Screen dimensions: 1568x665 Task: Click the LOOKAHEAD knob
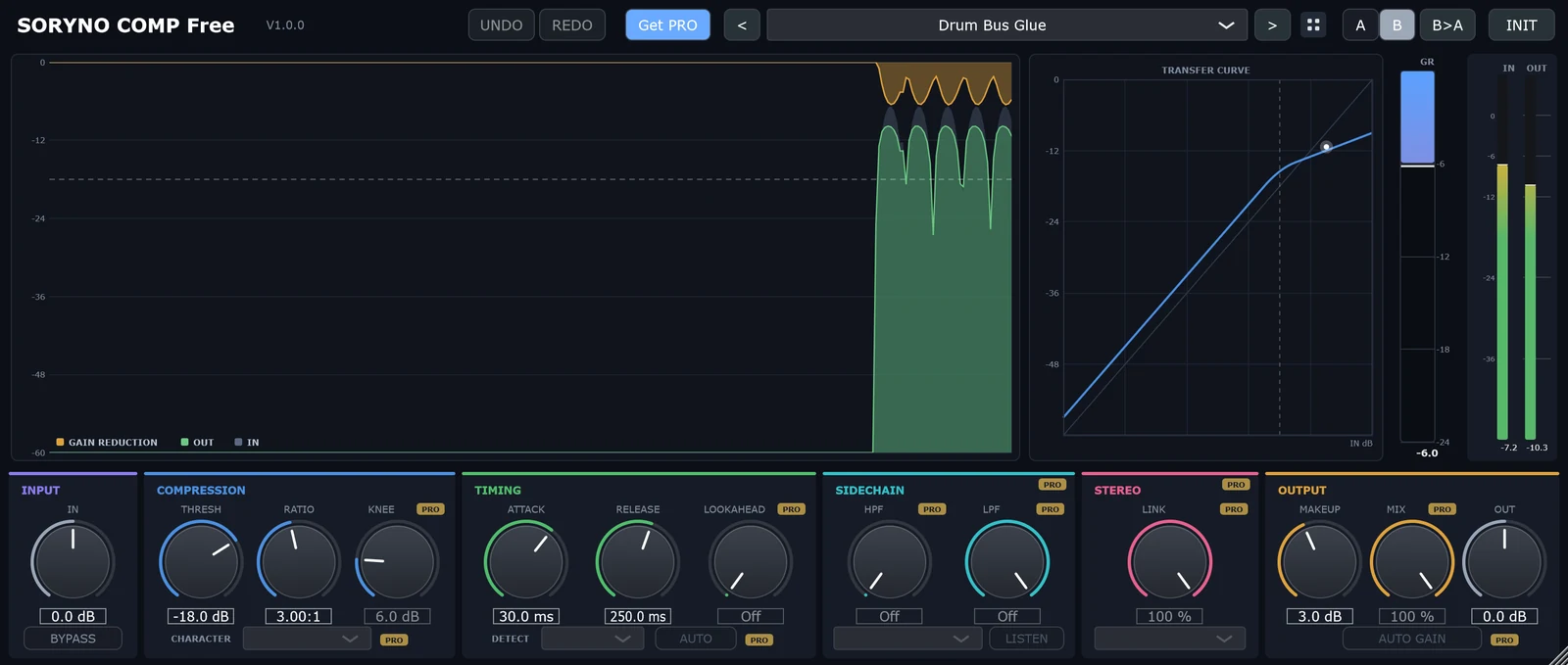pyautogui.click(x=751, y=560)
